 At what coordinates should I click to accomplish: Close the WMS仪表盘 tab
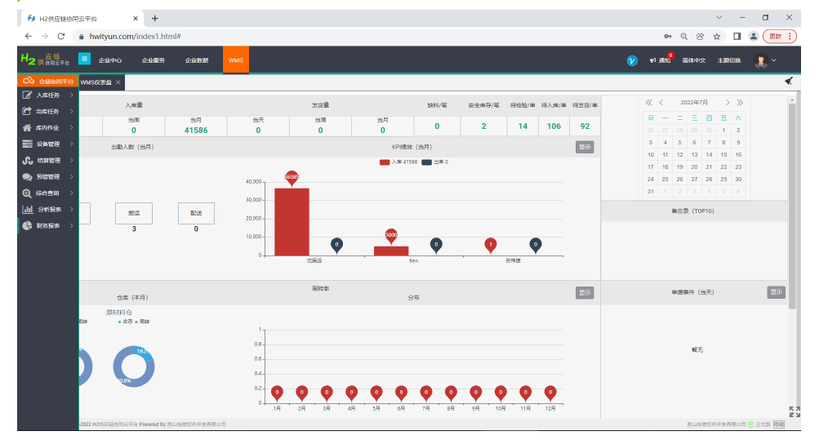118,82
